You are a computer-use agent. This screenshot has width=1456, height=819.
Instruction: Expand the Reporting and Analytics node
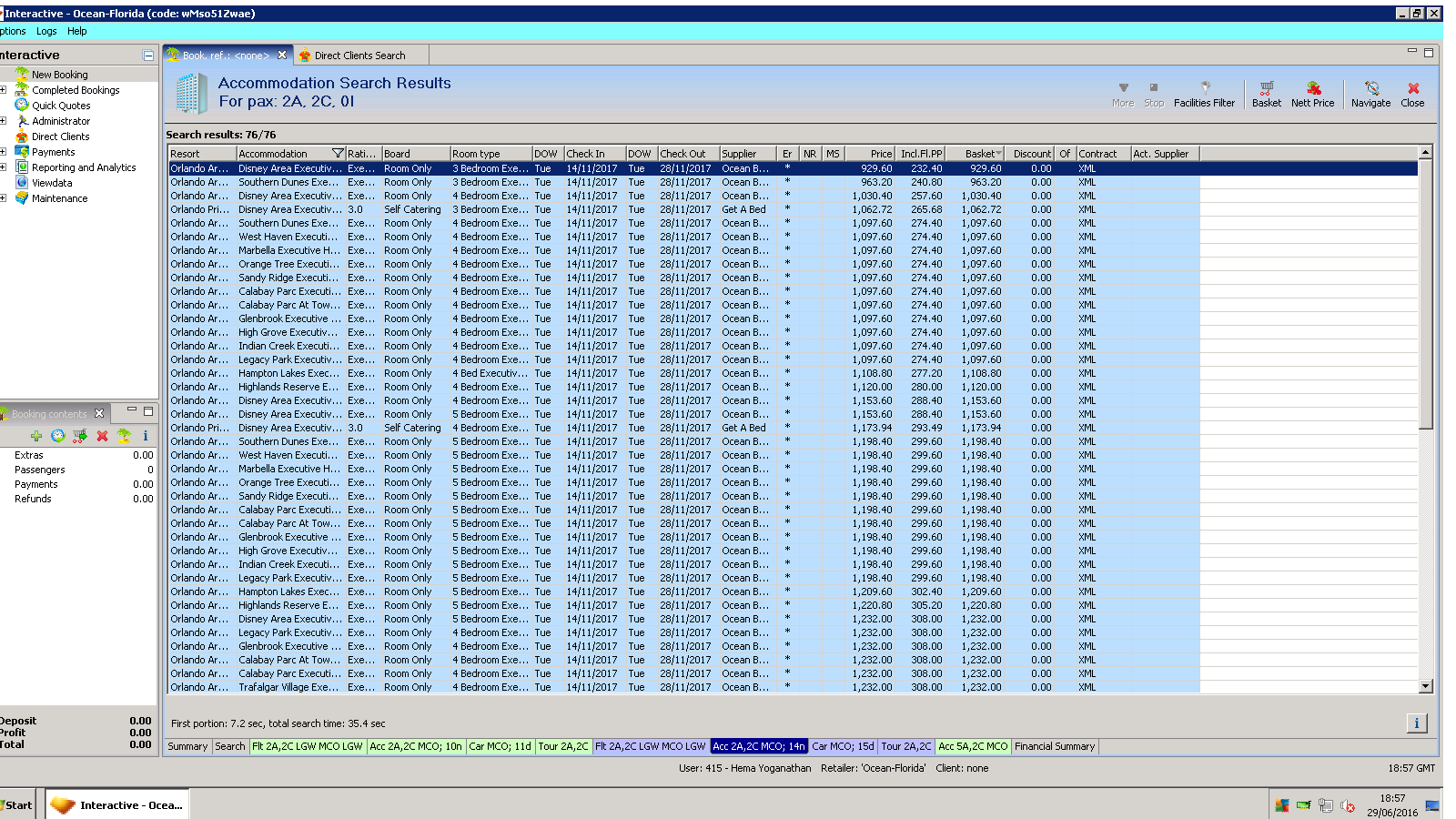tap(4, 167)
